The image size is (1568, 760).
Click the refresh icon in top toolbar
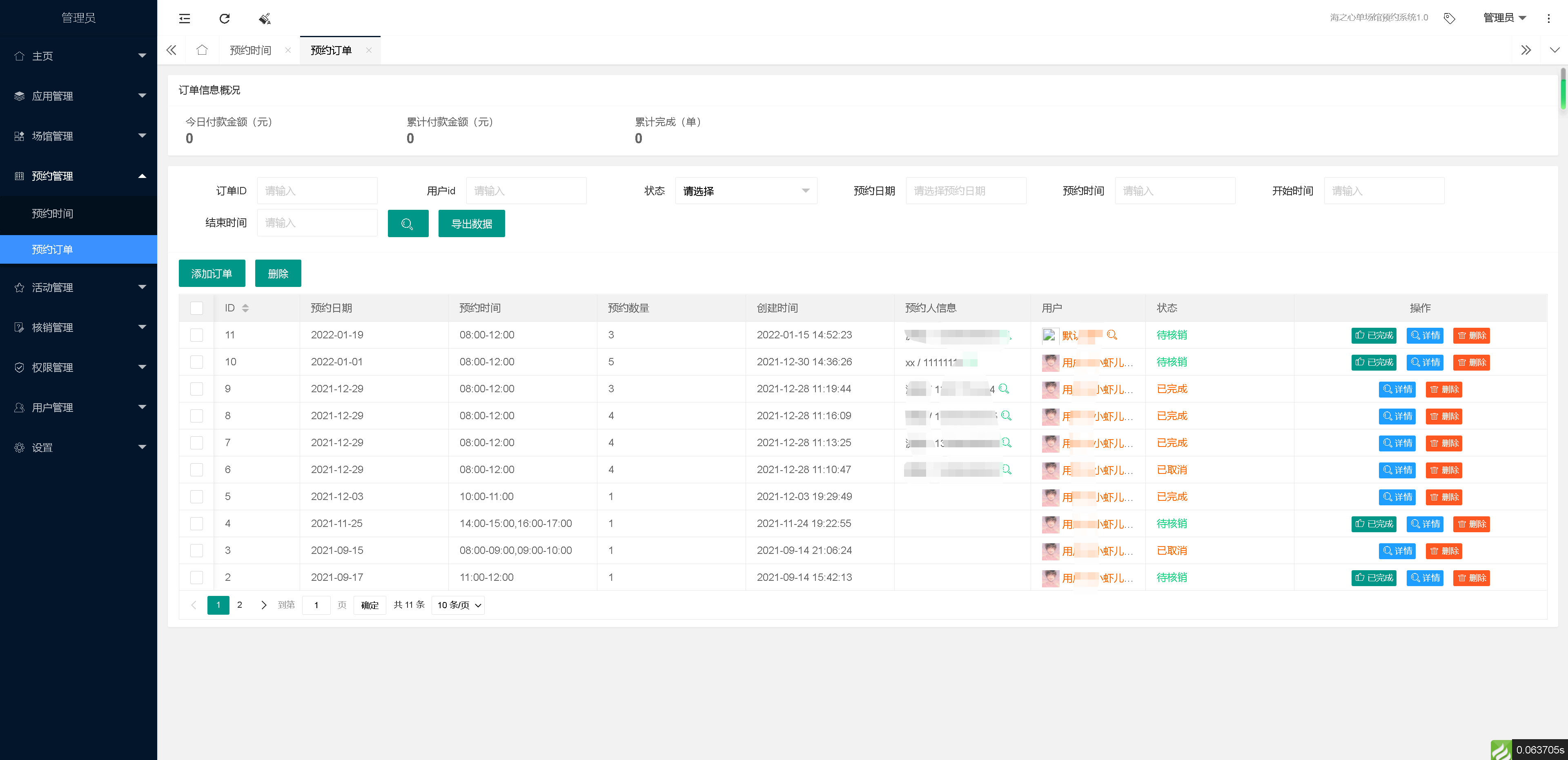pyautogui.click(x=225, y=18)
